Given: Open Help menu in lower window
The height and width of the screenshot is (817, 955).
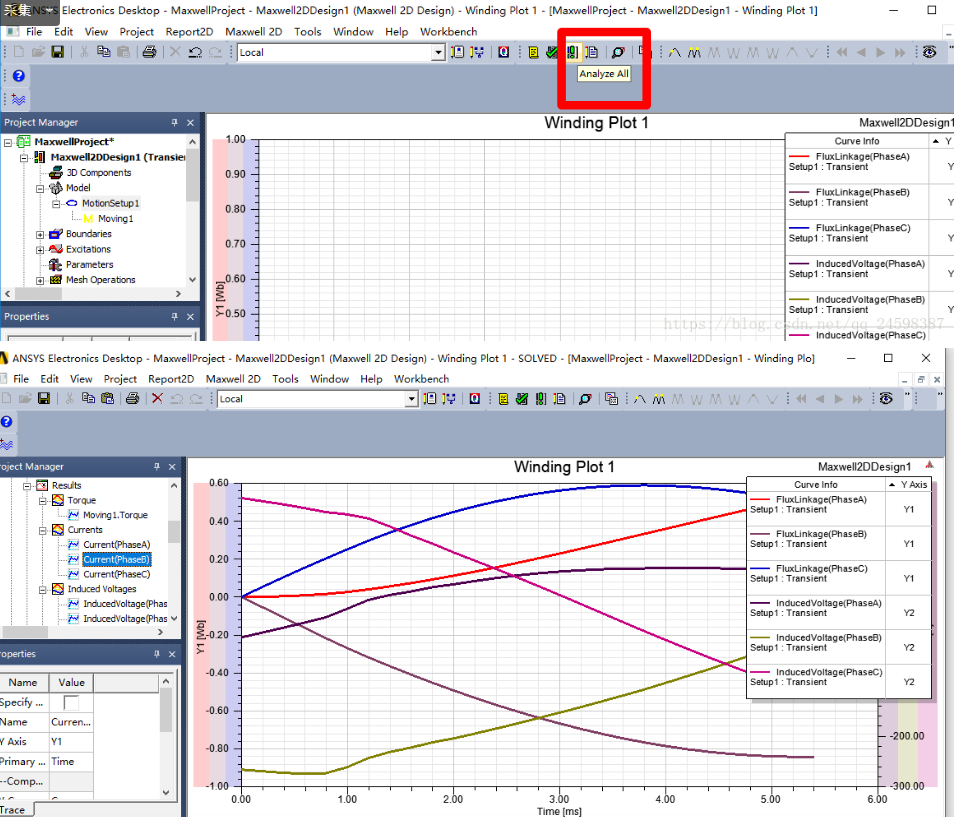Looking at the screenshot, I should click(371, 379).
